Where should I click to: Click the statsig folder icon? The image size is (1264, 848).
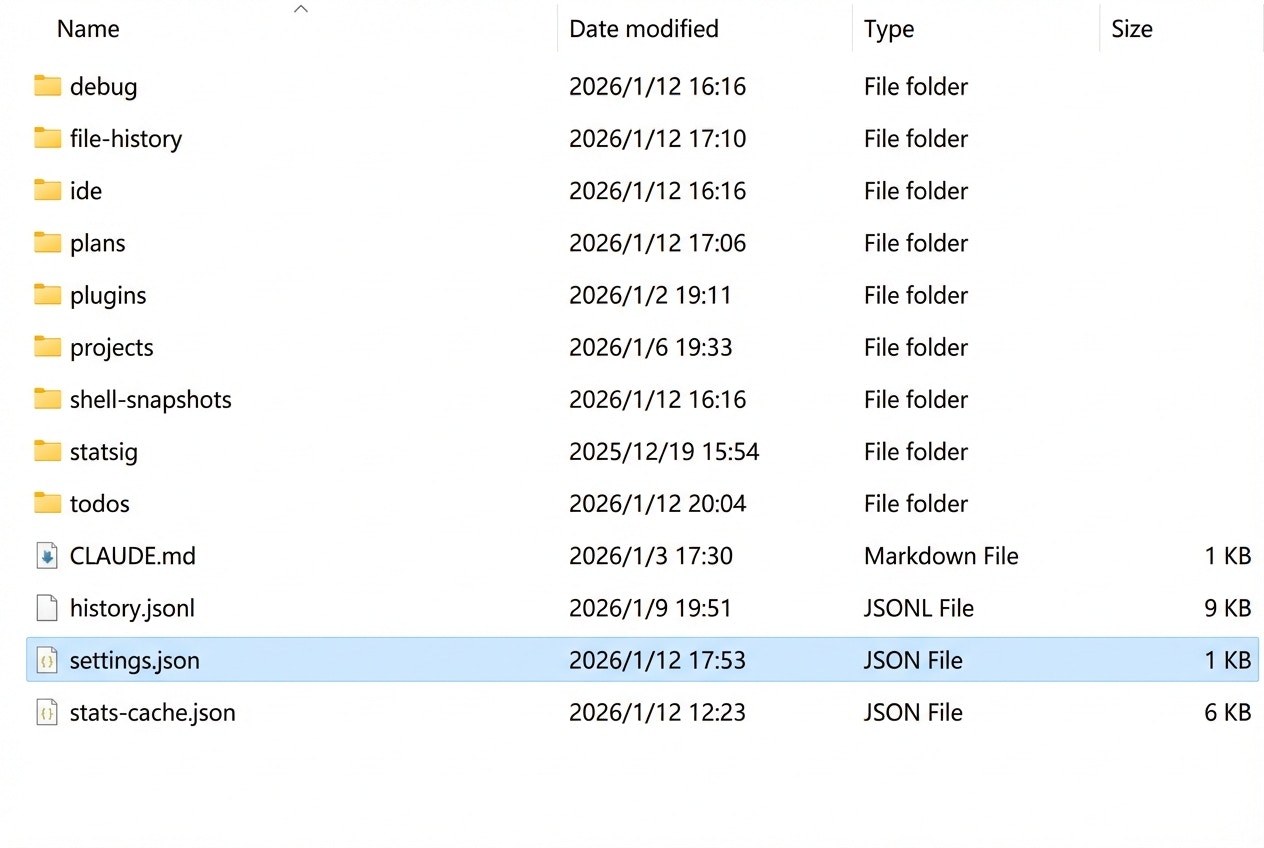tap(47, 451)
